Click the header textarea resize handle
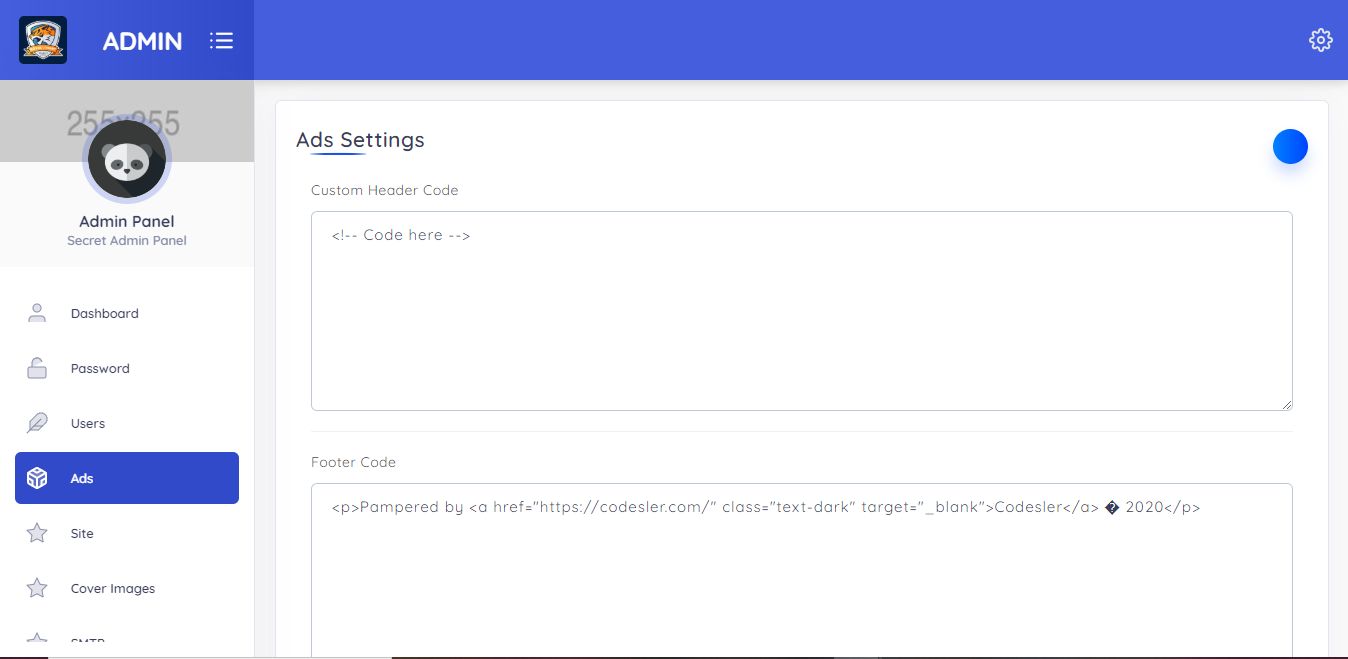This screenshot has width=1348, height=659. tap(1286, 404)
